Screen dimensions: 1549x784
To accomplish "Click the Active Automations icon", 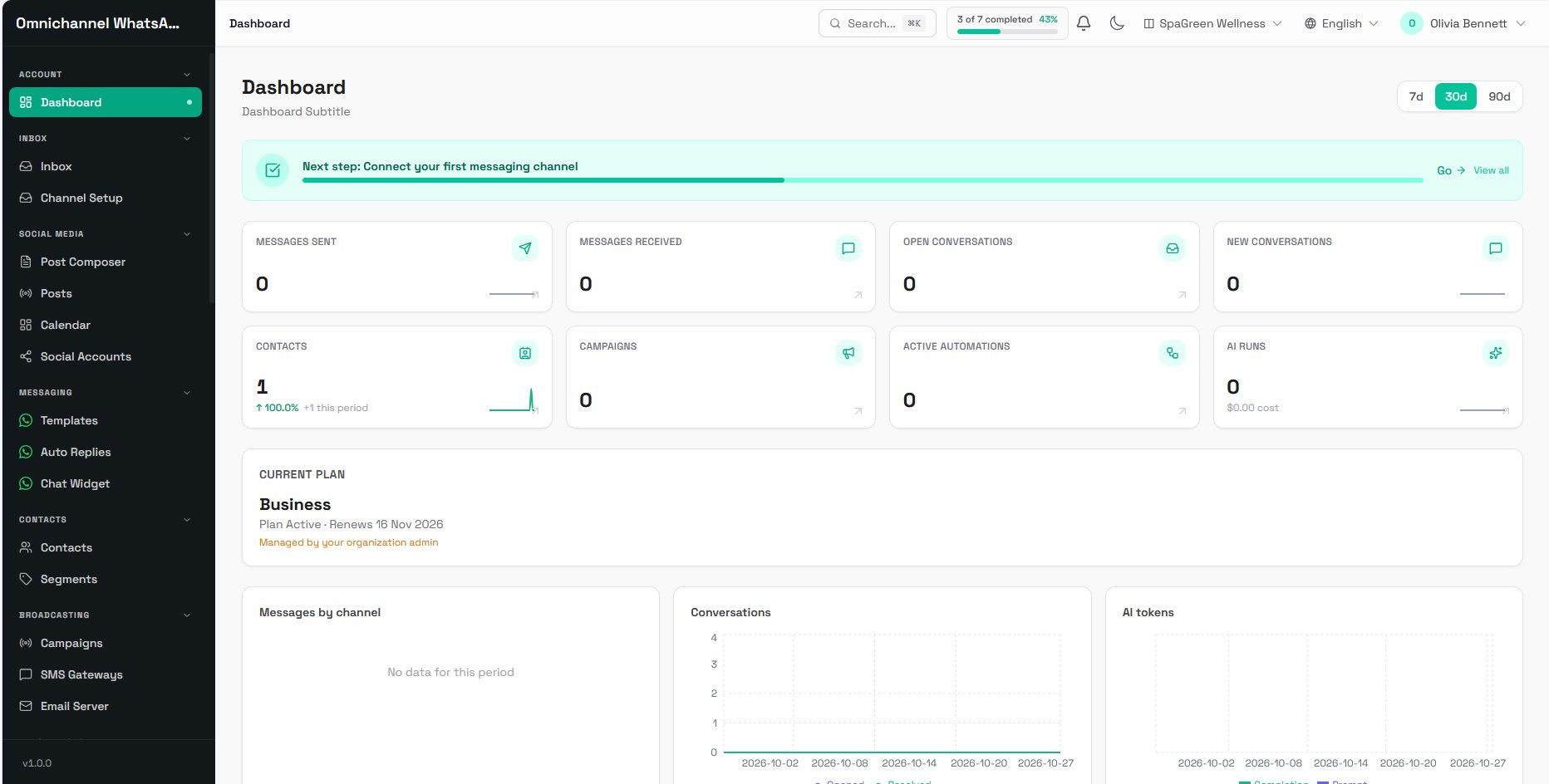I will tap(1173, 353).
